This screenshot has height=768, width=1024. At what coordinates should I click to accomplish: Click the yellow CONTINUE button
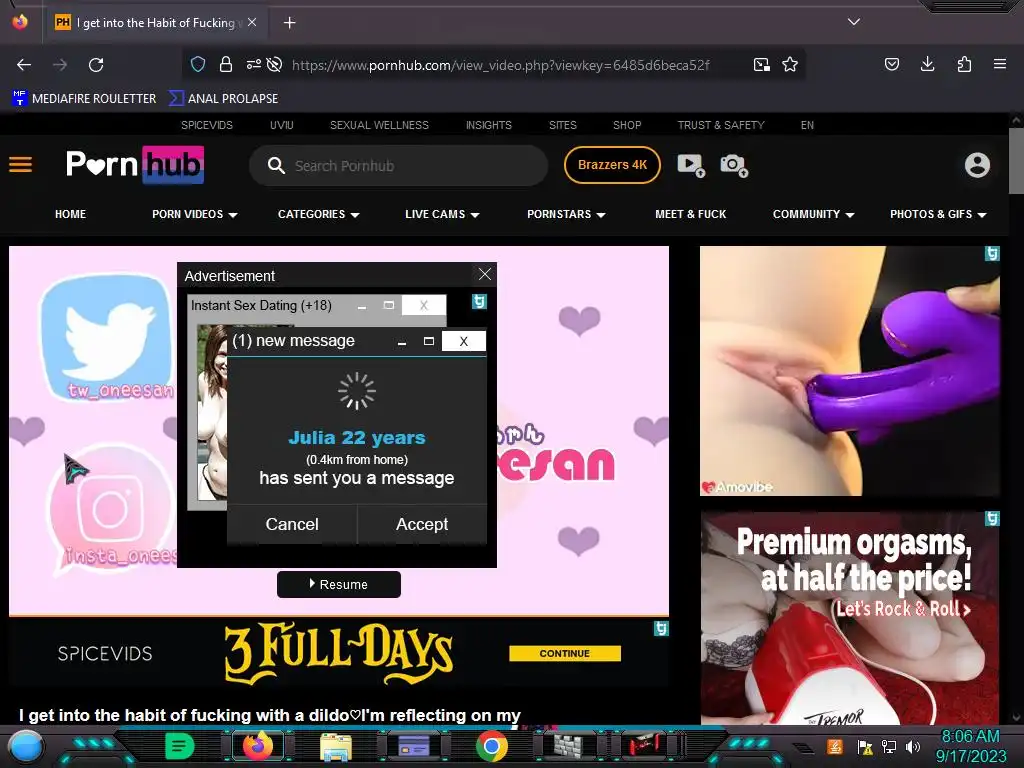click(565, 653)
